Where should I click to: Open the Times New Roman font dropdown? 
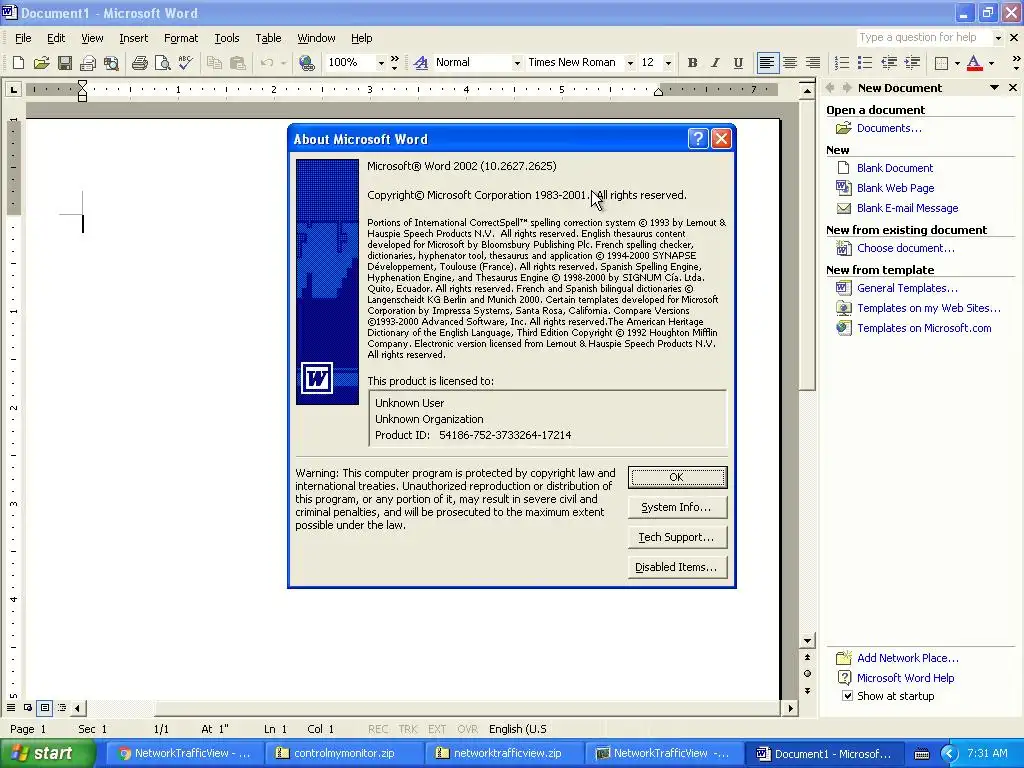point(630,63)
